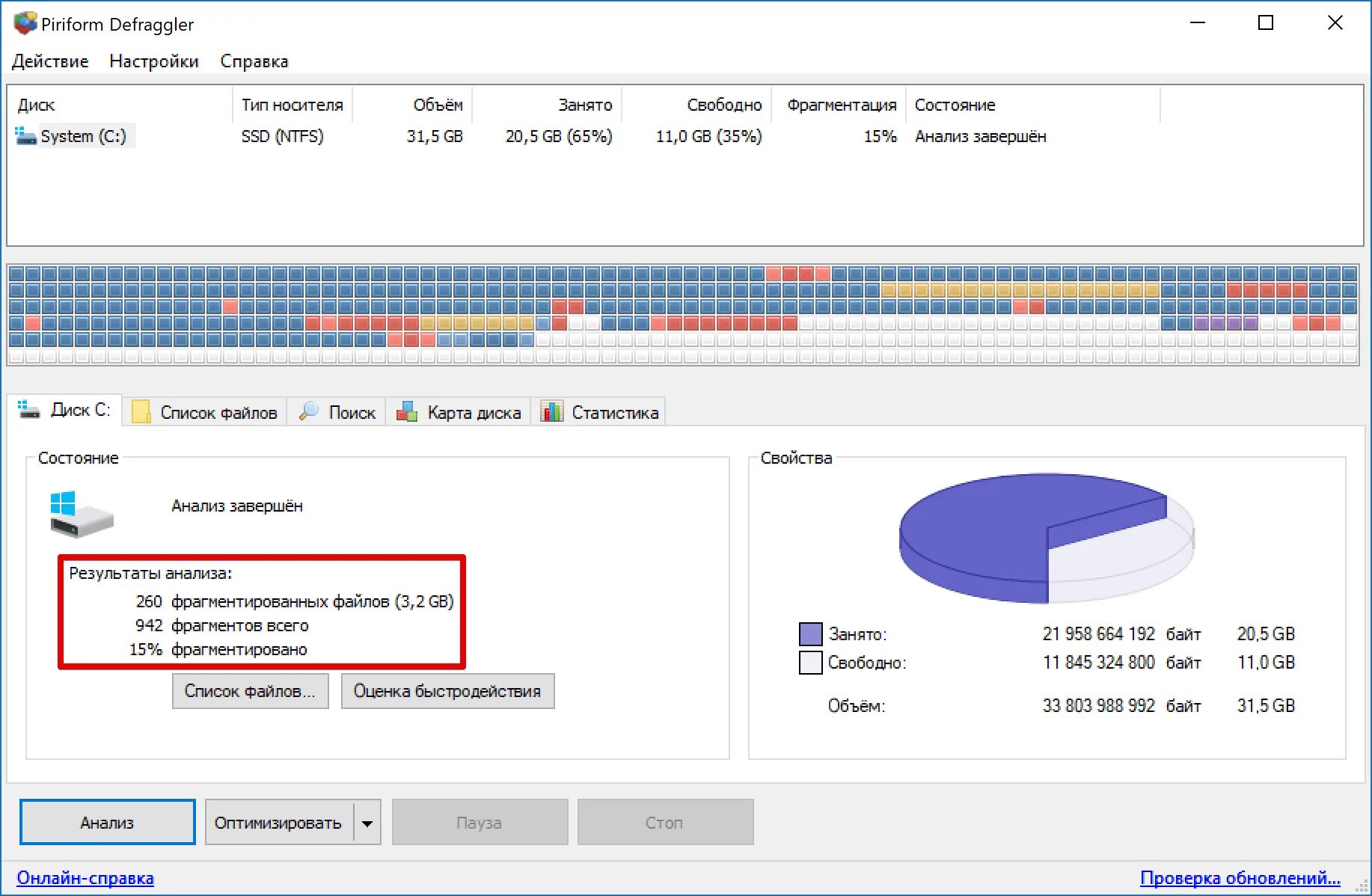Click the 260 фрагментированных файлов result line
Viewport: 1372px width, 896px height.
tap(295, 601)
